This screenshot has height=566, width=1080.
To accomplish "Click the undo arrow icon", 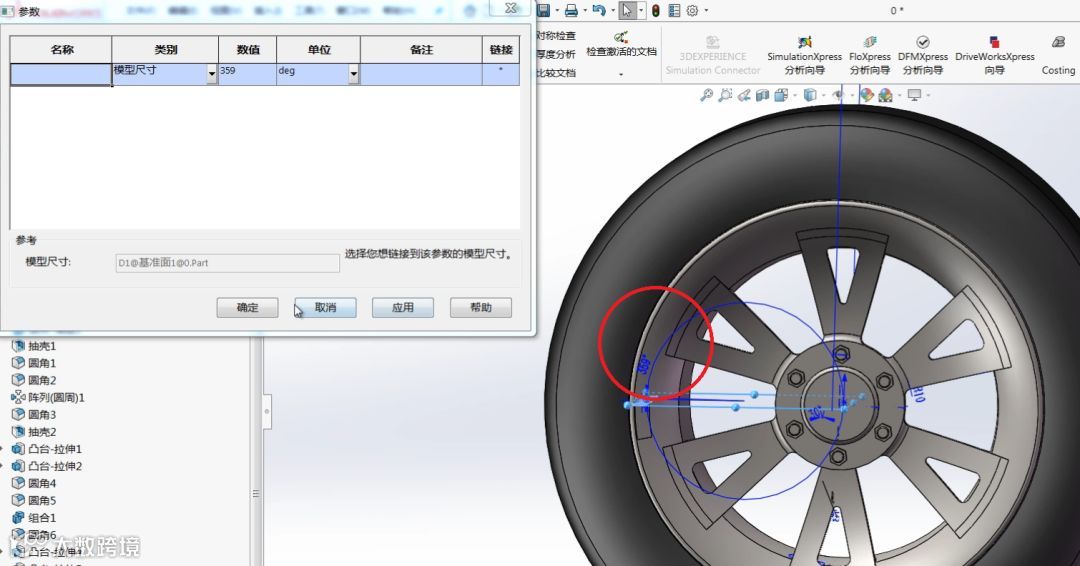I will (599, 10).
